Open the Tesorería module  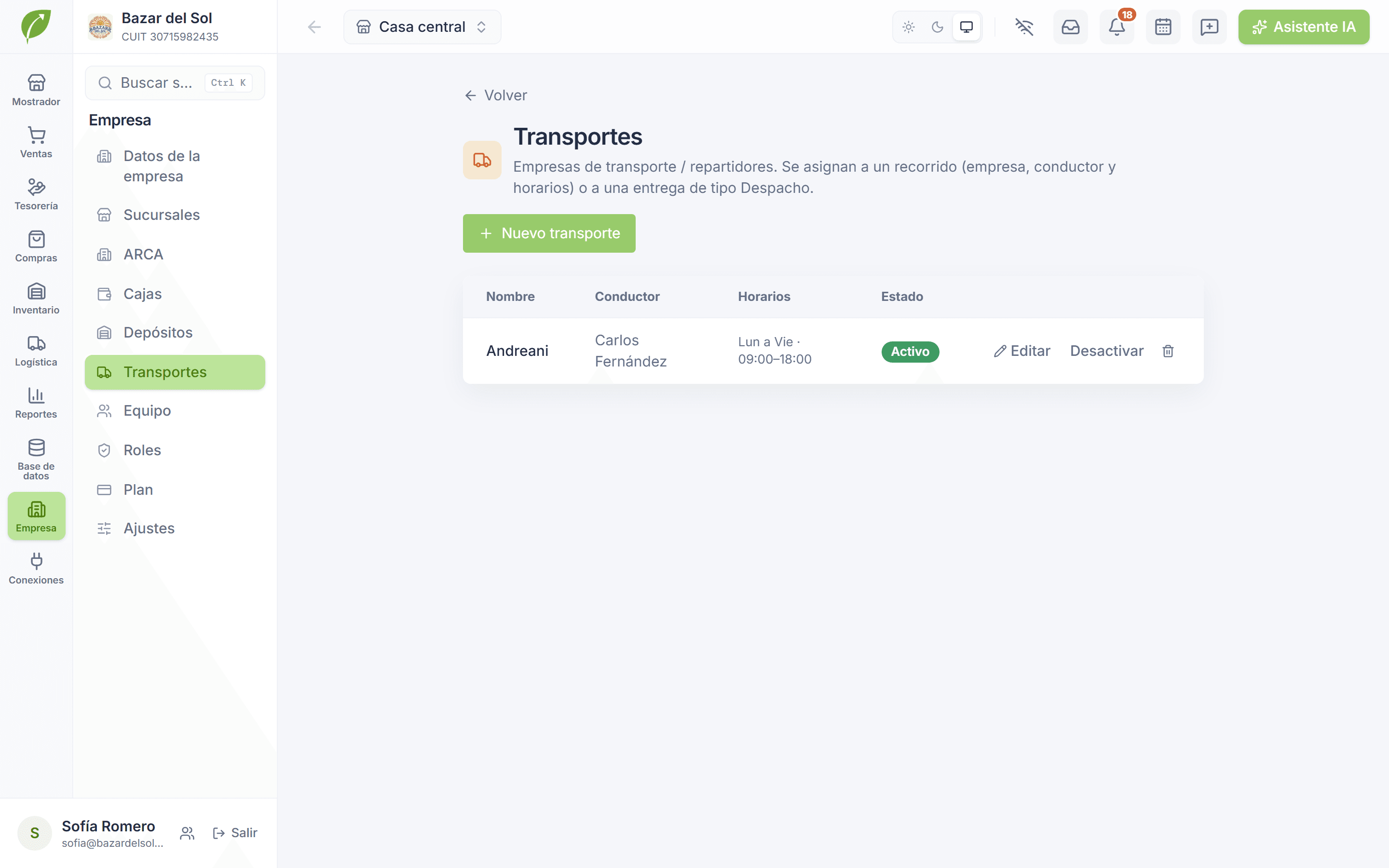tap(36, 195)
